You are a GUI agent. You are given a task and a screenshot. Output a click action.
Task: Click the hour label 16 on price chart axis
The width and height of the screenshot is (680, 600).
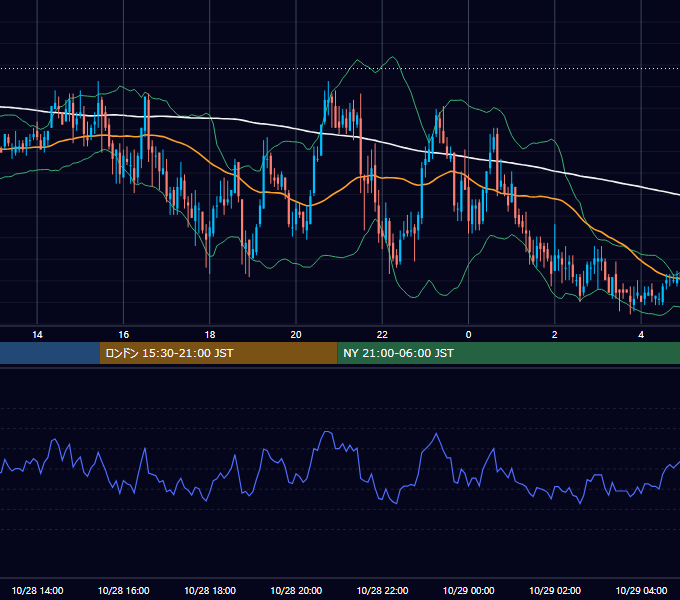[x=124, y=335]
